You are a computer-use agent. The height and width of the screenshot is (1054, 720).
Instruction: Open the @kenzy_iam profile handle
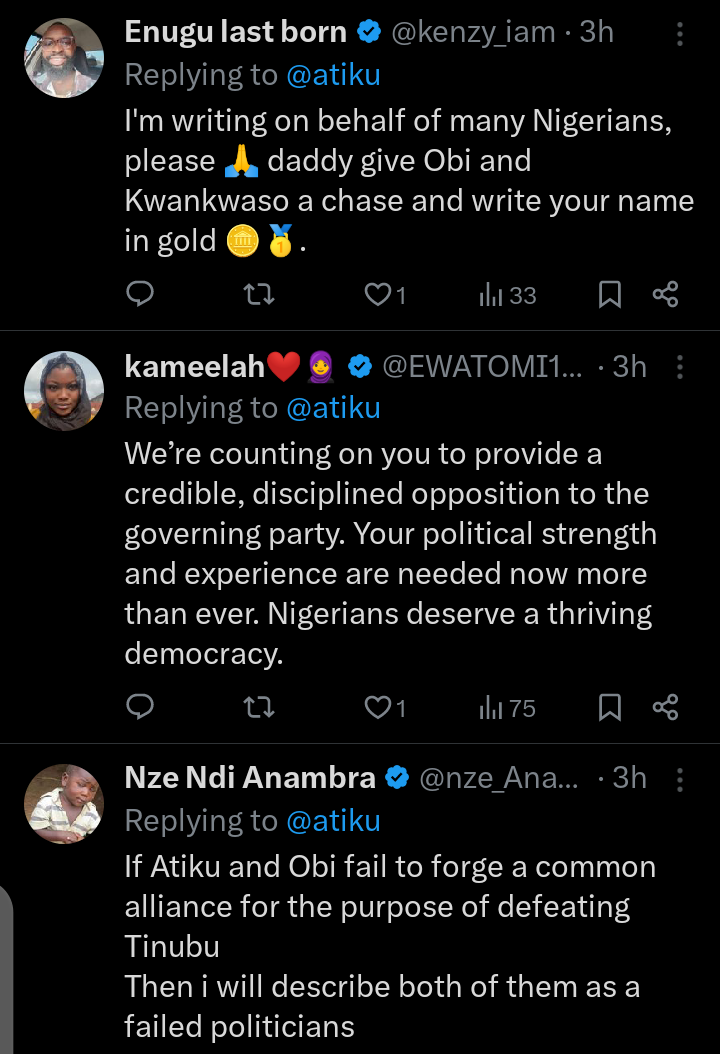point(472,32)
